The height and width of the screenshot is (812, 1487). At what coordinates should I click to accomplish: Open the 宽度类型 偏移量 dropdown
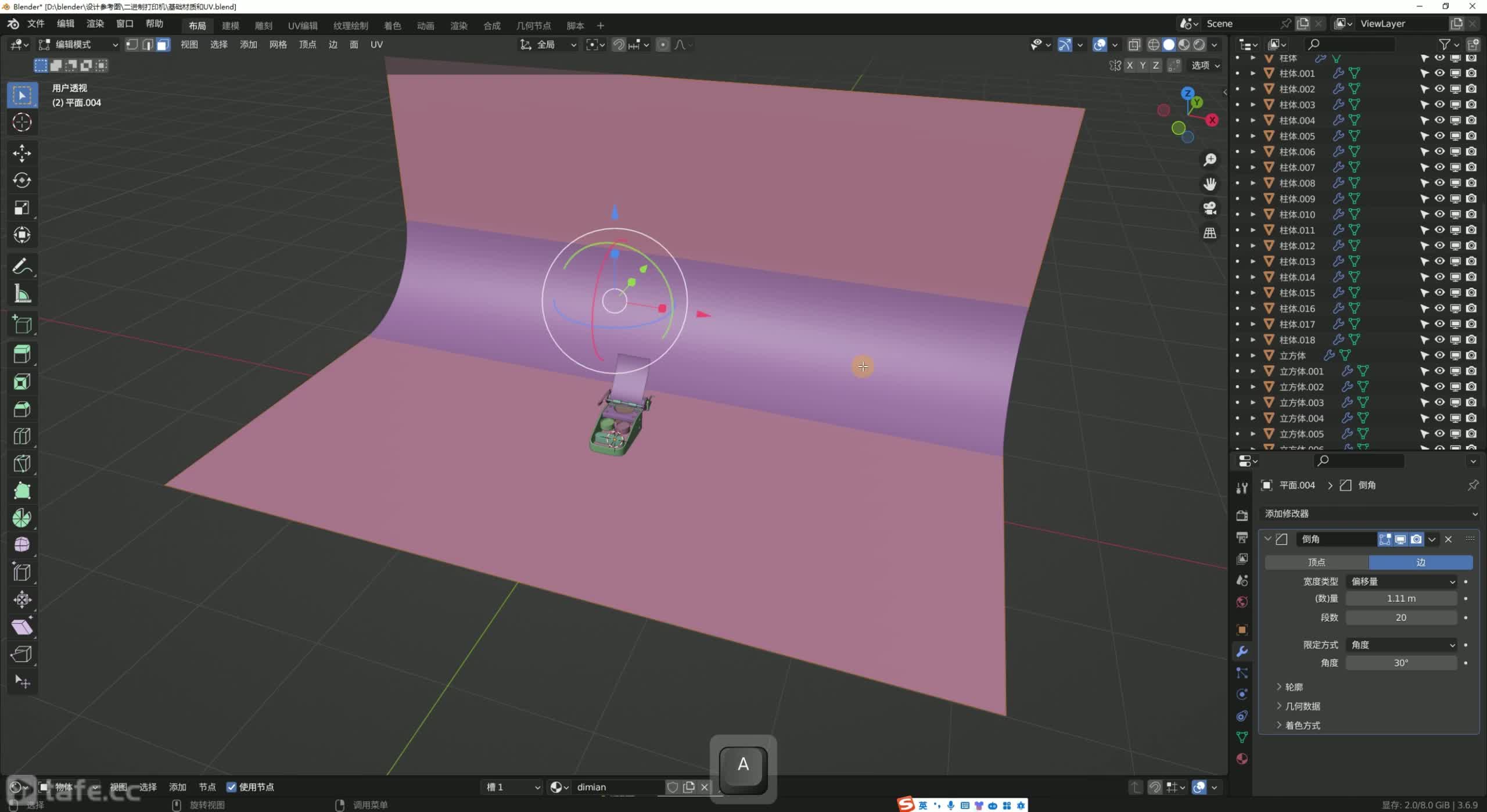pyautogui.click(x=1401, y=581)
